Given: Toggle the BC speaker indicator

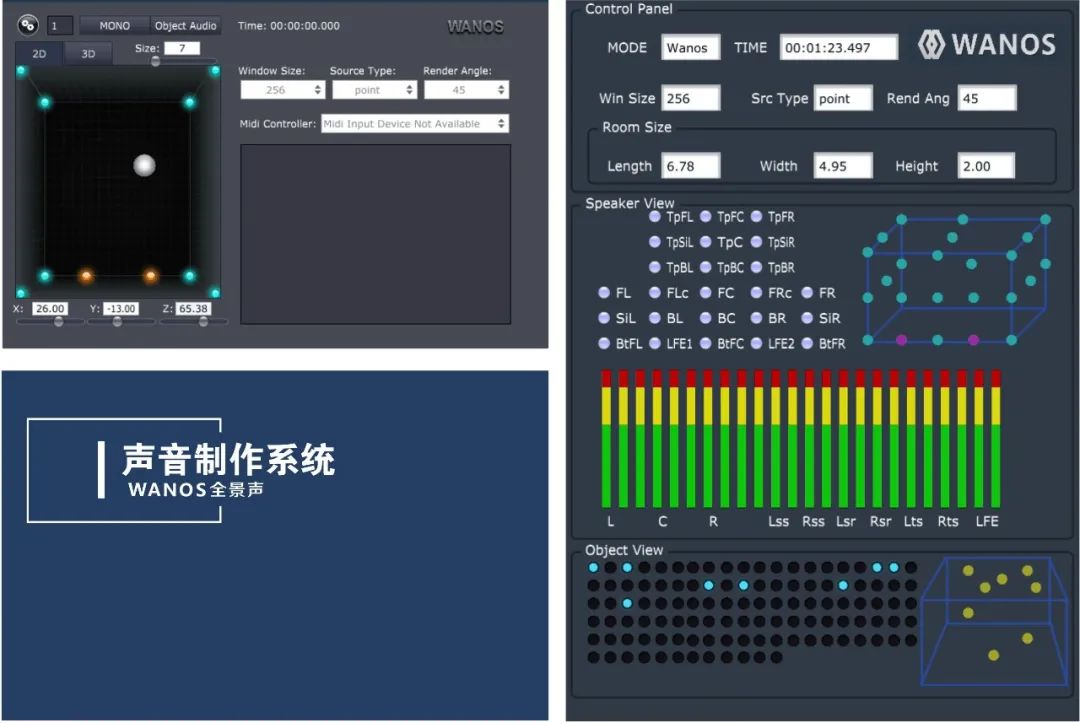Looking at the screenshot, I should point(705,318).
